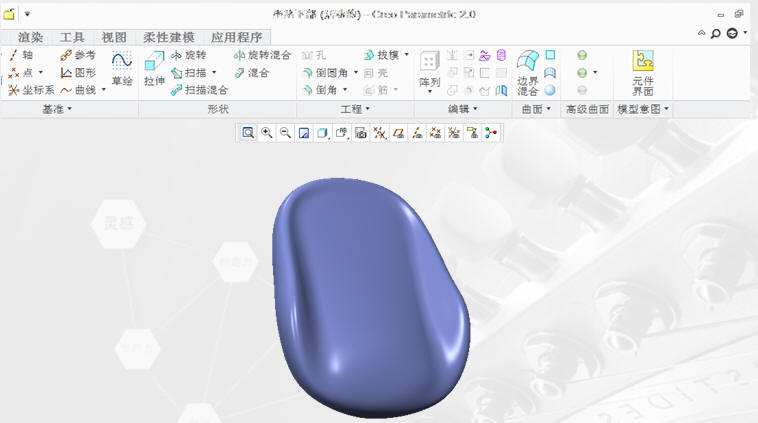Select the 草绘 Sketch tool
This screenshot has width=758, height=423.
[122, 69]
